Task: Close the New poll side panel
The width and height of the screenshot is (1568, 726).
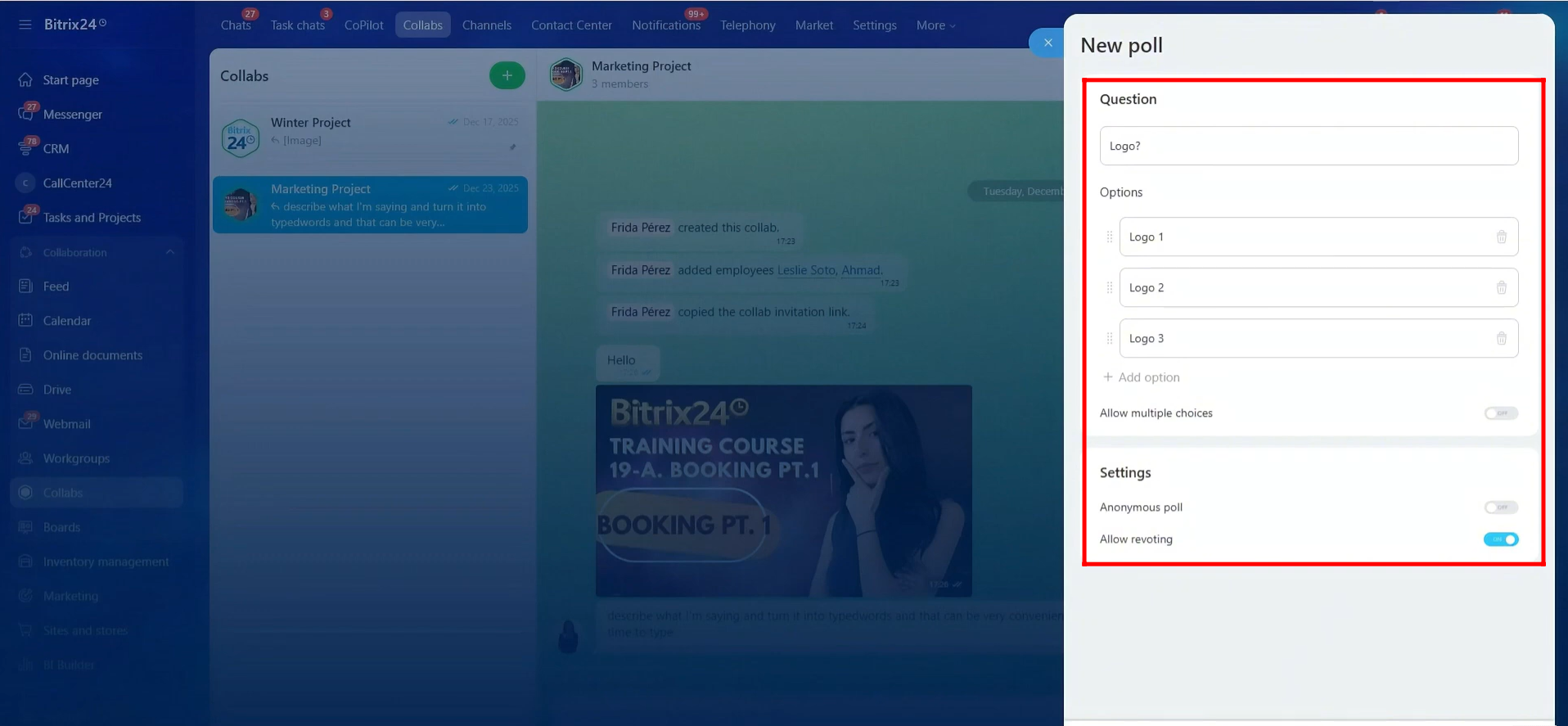Action: 1048,43
